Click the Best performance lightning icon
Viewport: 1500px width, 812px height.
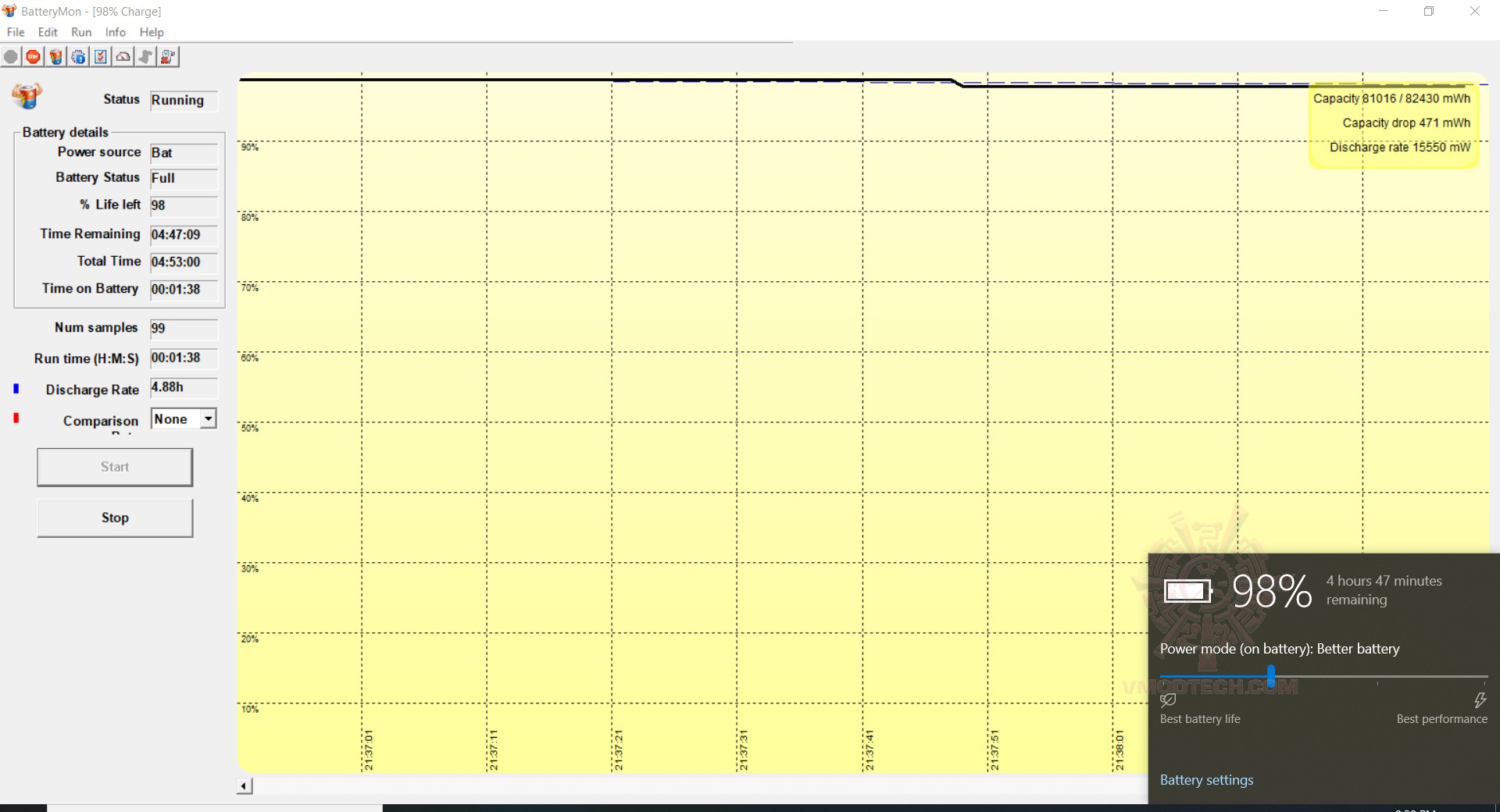pos(1480,700)
